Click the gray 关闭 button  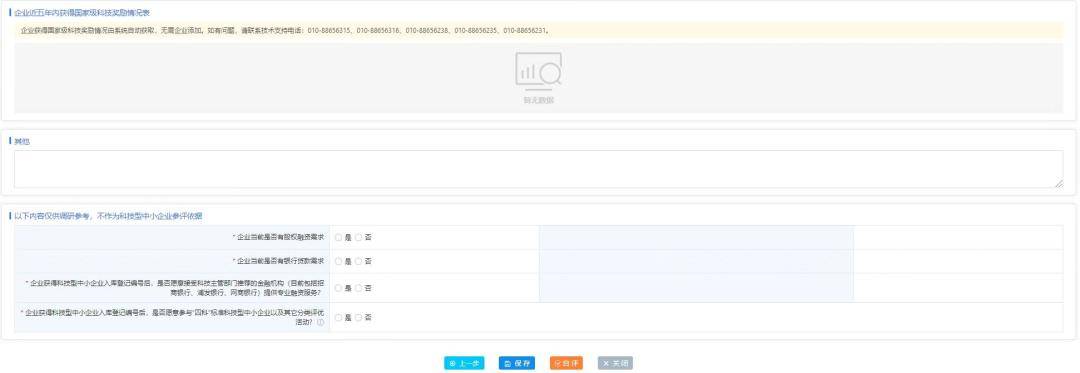[615, 363]
